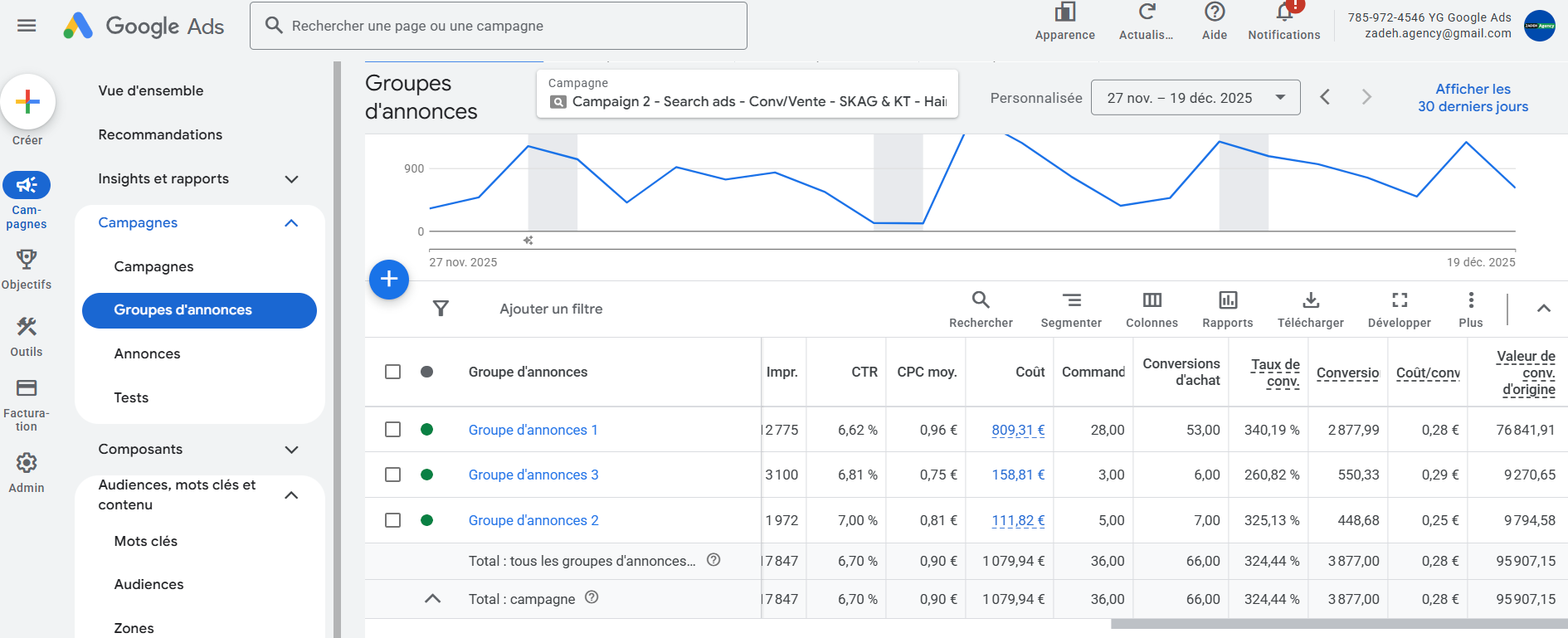Image resolution: width=1568 pixels, height=638 pixels.
Task: Toggle the select-all header checkbox
Action: [393, 372]
